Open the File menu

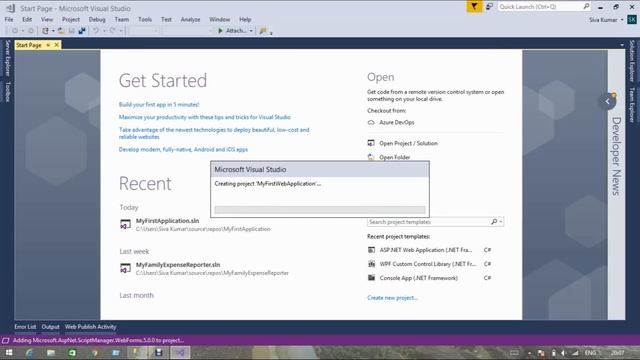pyautogui.click(x=9, y=19)
